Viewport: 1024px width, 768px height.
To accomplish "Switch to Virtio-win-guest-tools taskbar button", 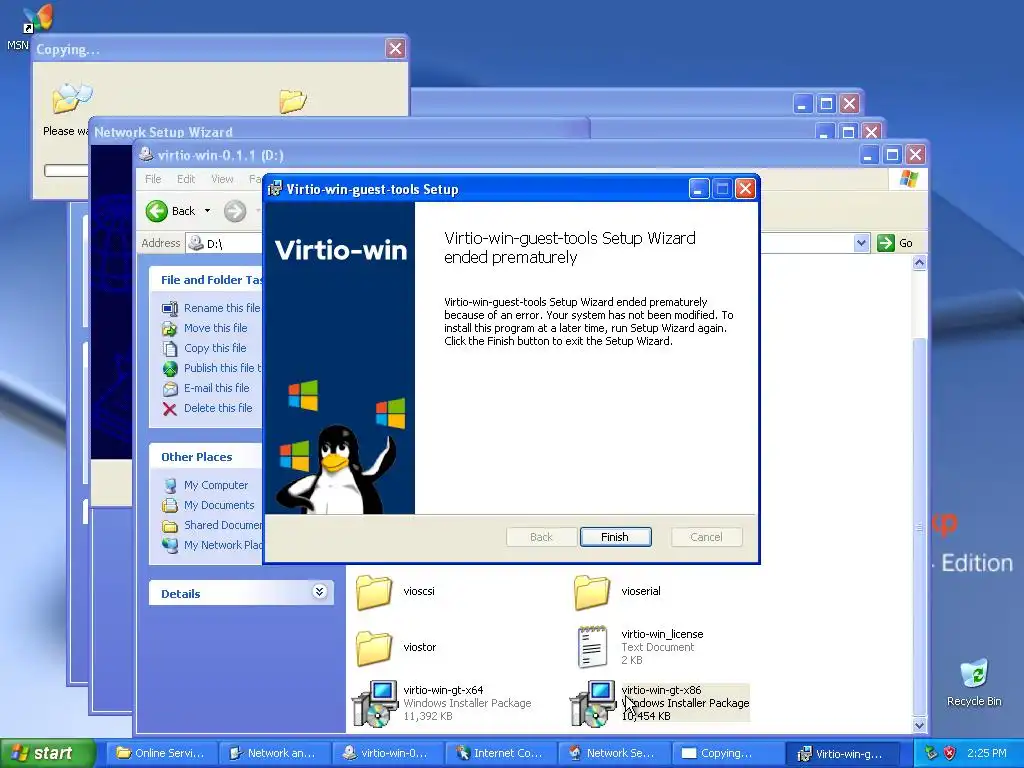I will click(x=842, y=754).
